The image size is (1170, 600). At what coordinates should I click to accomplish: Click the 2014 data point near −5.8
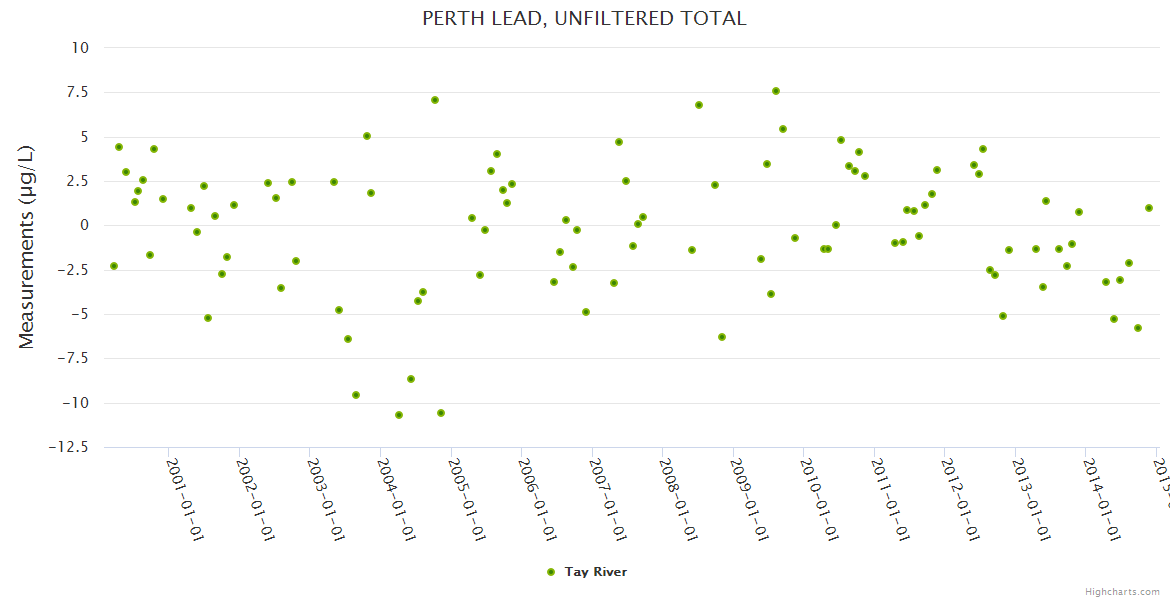coord(1138,328)
